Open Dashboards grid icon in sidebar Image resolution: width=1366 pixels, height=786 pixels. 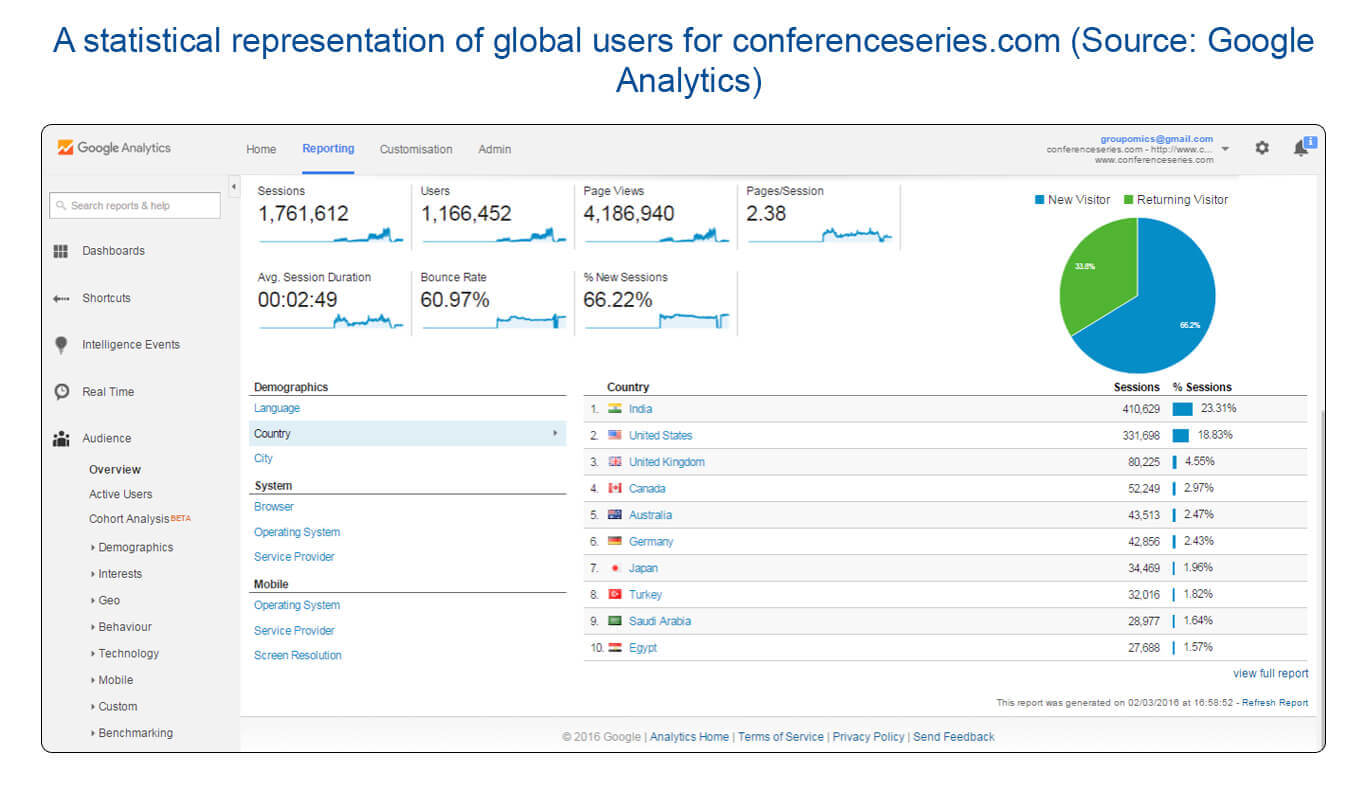(61, 251)
